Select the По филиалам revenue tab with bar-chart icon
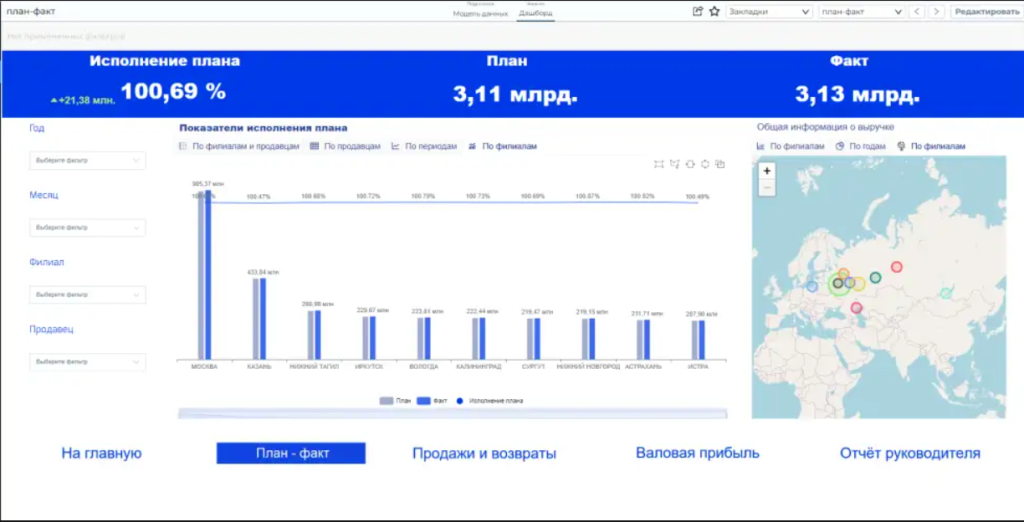1024x522 pixels. 790,146
